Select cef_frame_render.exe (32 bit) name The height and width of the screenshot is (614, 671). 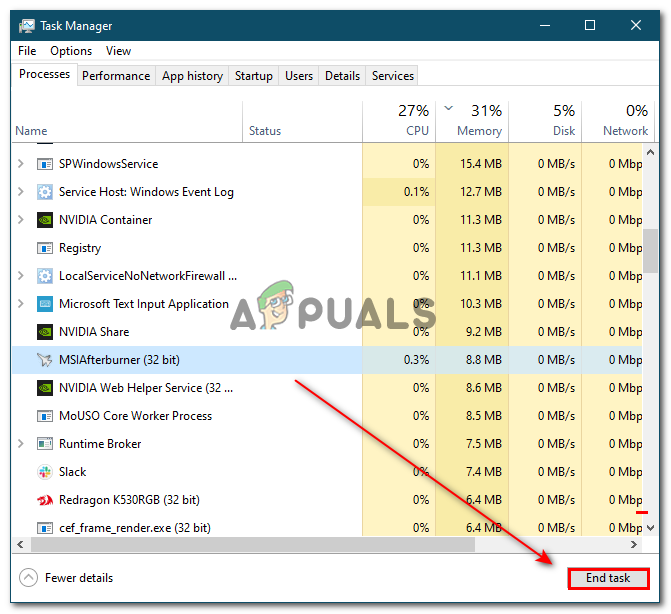point(135,528)
